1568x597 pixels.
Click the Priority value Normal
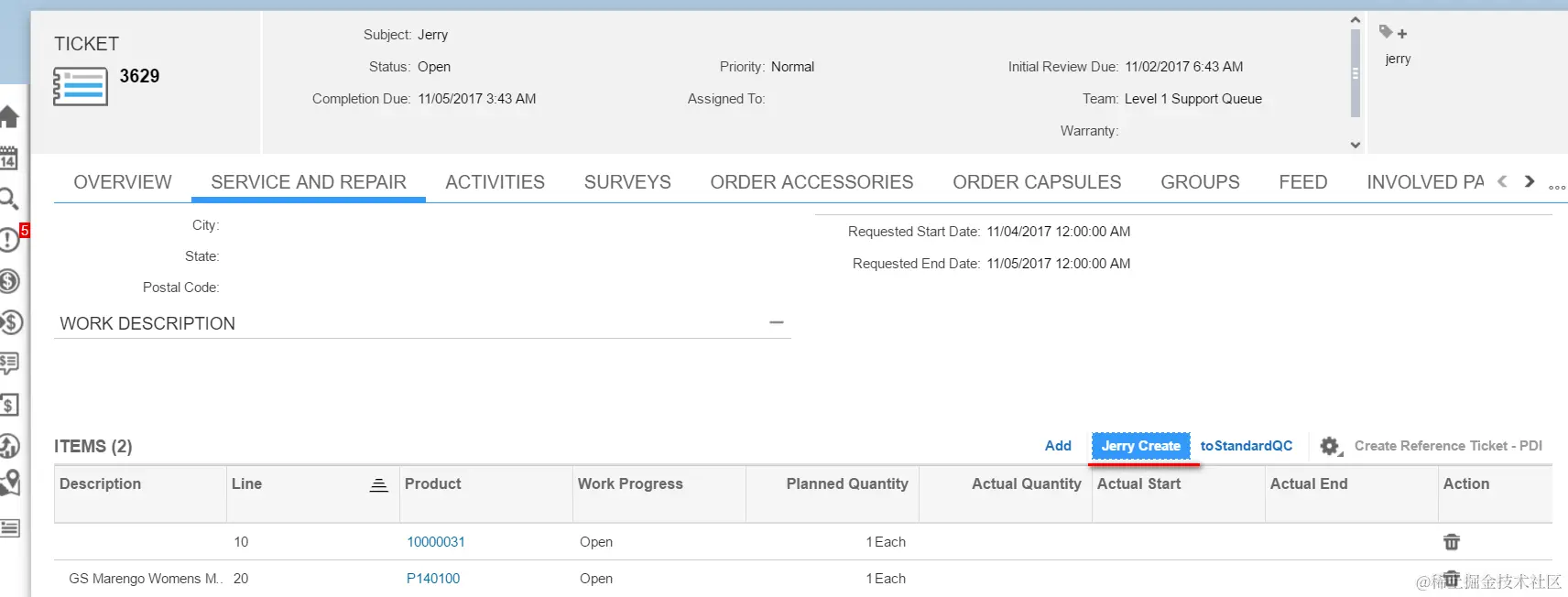(x=792, y=67)
